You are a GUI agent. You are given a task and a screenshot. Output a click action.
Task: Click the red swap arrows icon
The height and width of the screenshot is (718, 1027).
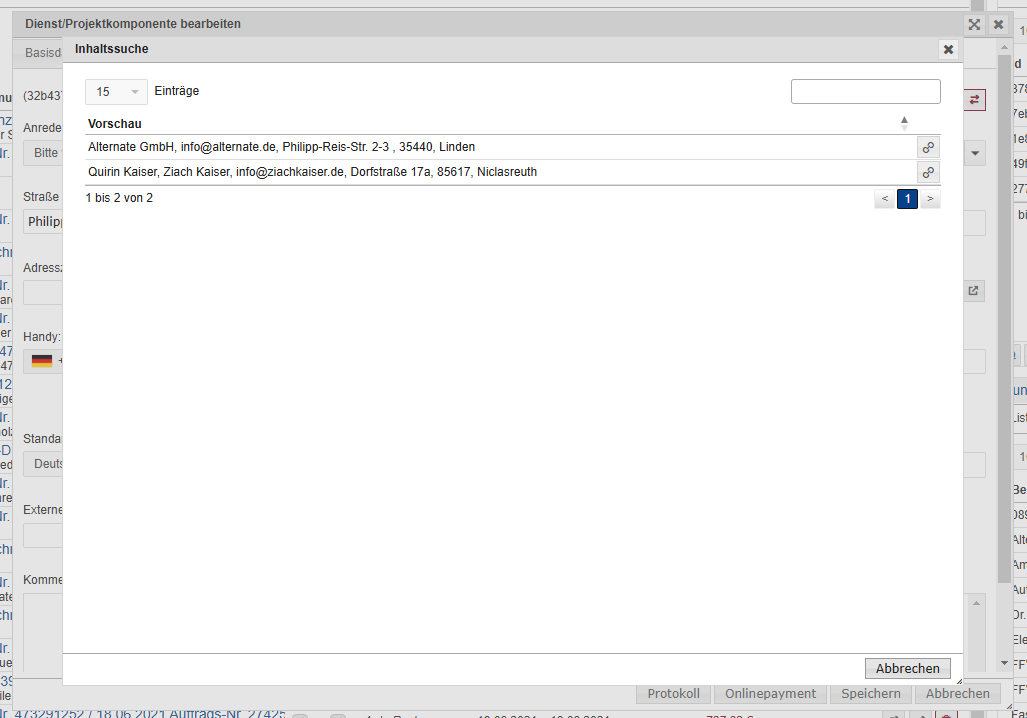975,100
